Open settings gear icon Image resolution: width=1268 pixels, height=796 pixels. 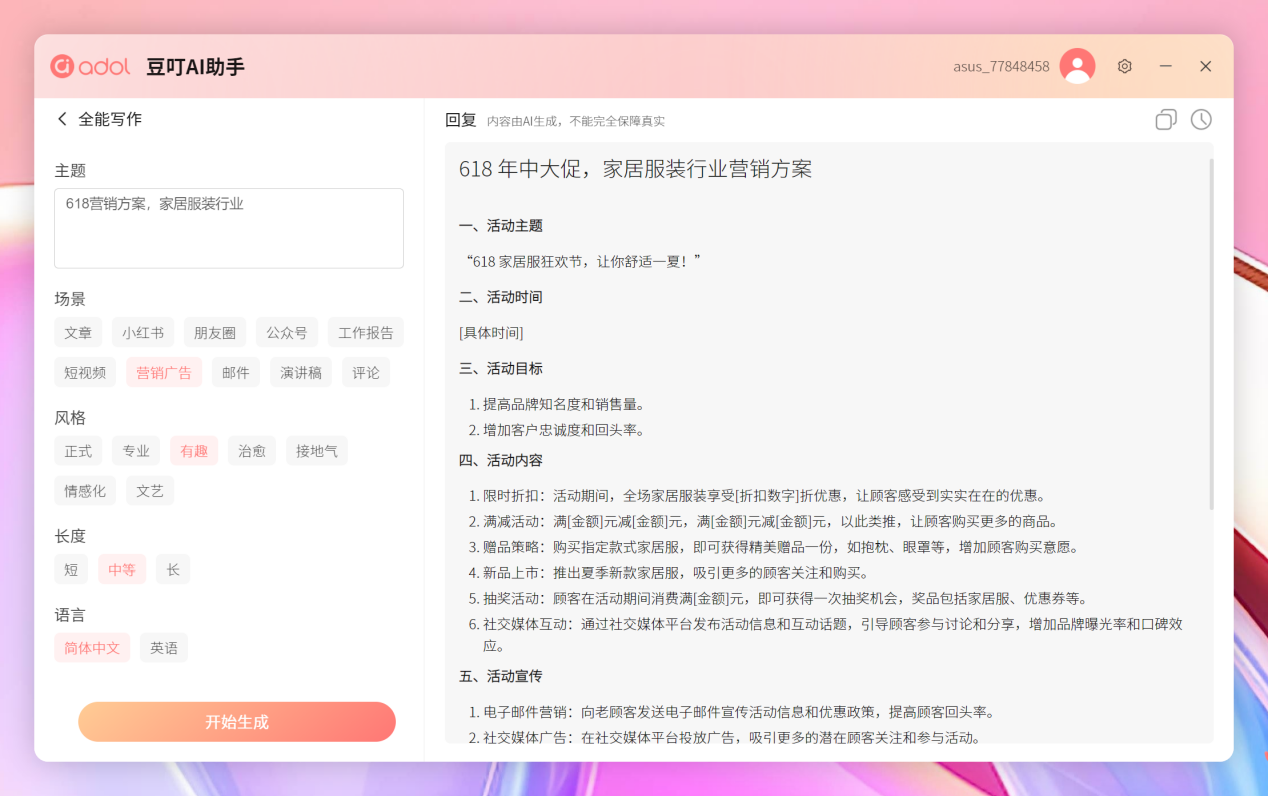click(x=1125, y=66)
